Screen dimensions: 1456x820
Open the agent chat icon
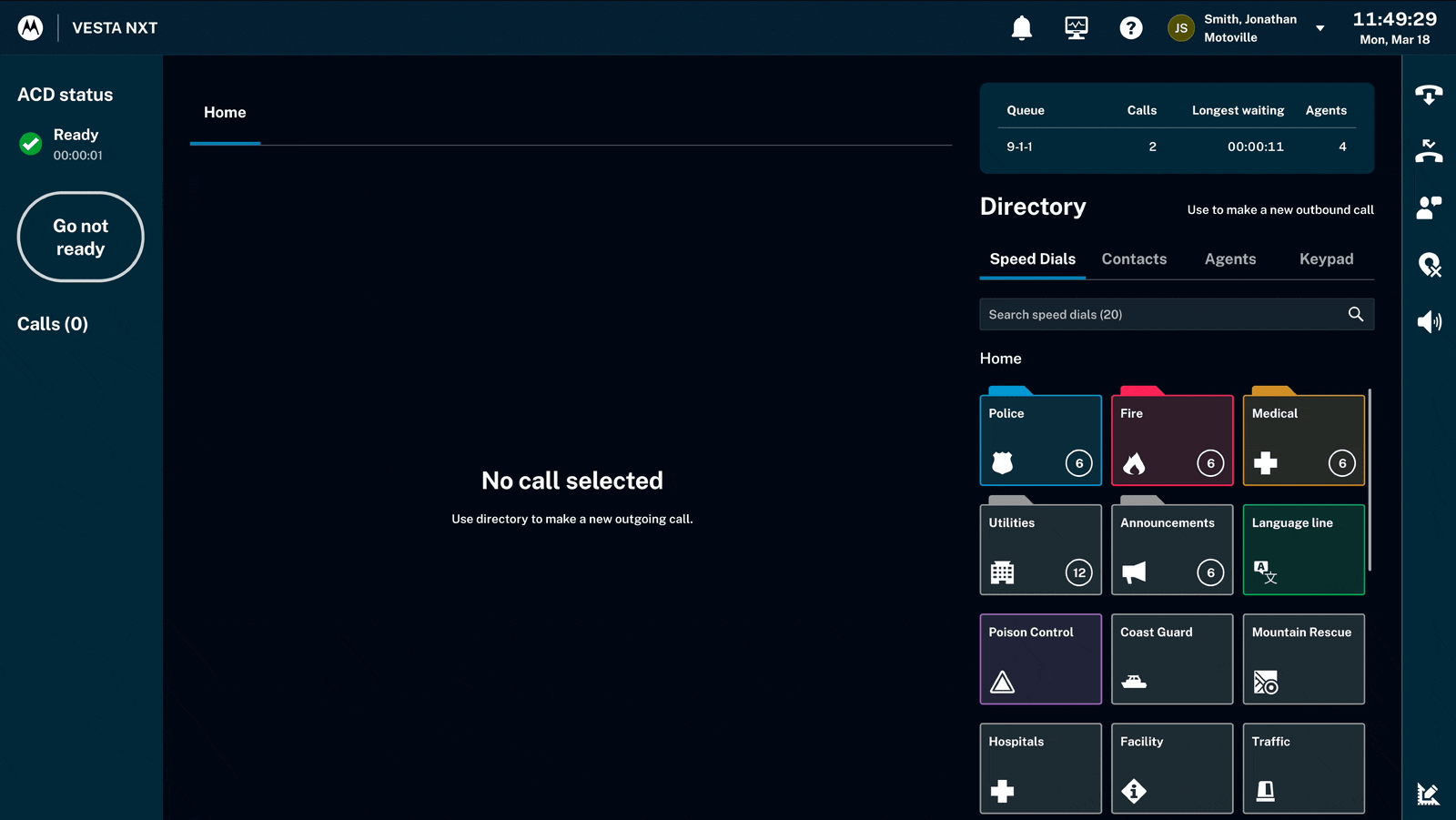pos(1429,208)
